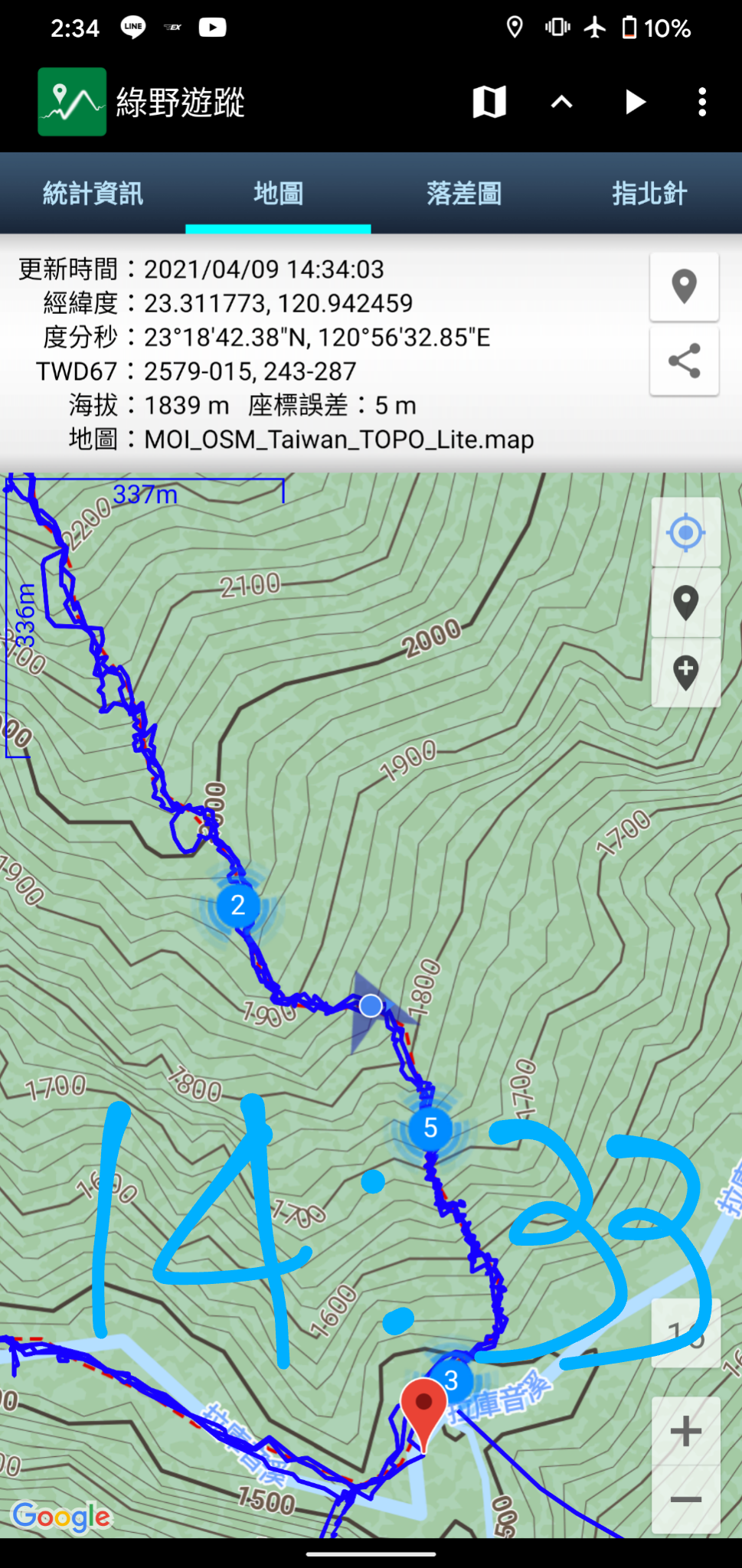Share current position with share icon
Viewport: 742px width, 1568px height.
684,361
